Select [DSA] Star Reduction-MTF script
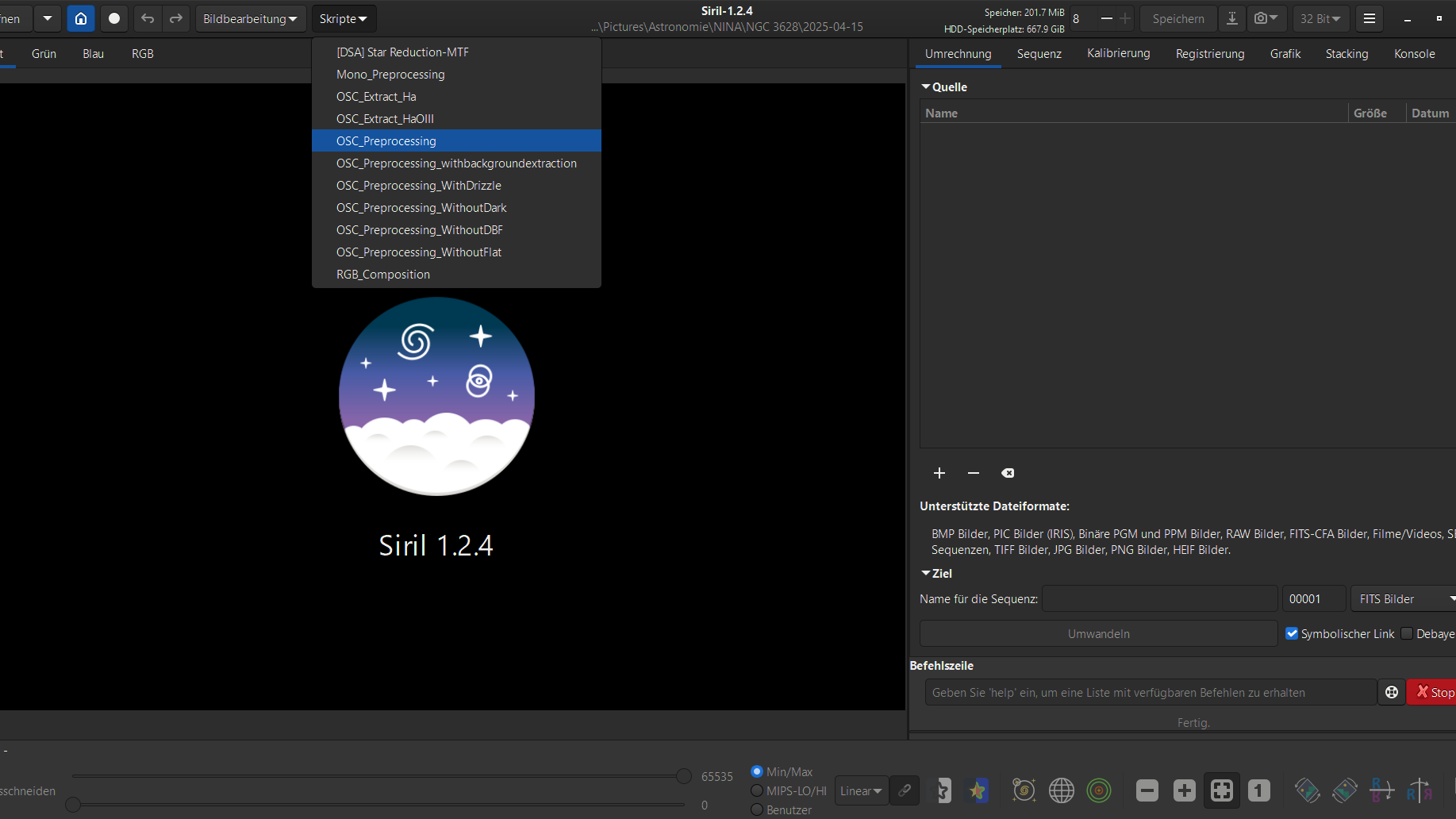This screenshot has width=1456, height=819. pyautogui.click(x=456, y=52)
